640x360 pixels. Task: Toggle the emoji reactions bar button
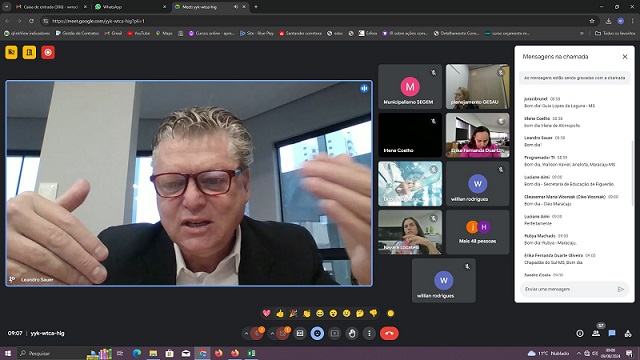(x=317, y=333)
